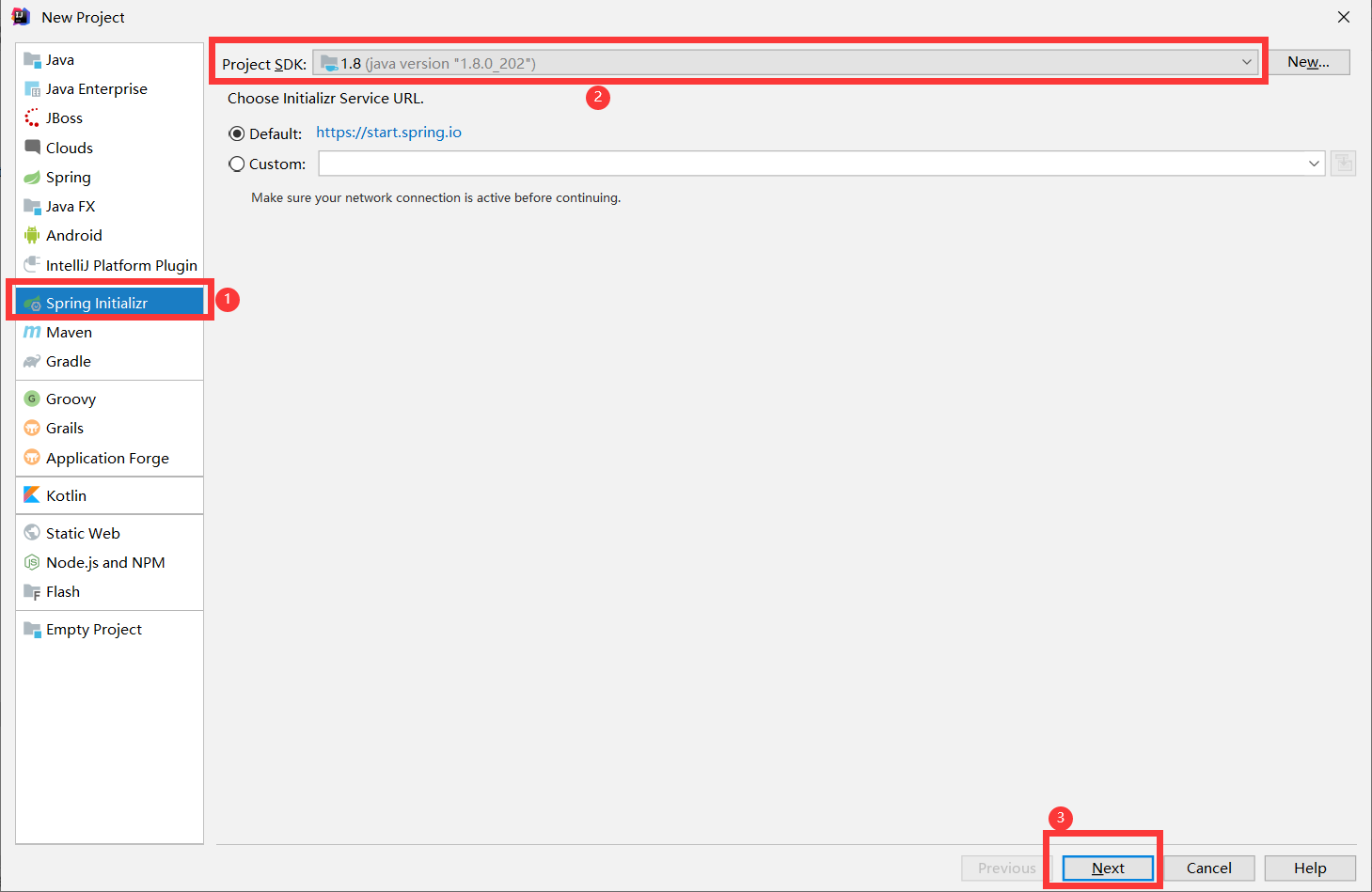
Task: Select Spring in project list
Action: pos(109,177)
